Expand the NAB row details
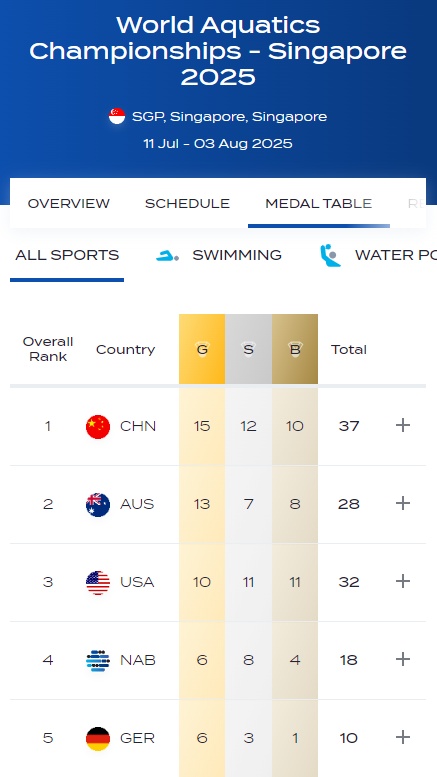 coord(403,659)
